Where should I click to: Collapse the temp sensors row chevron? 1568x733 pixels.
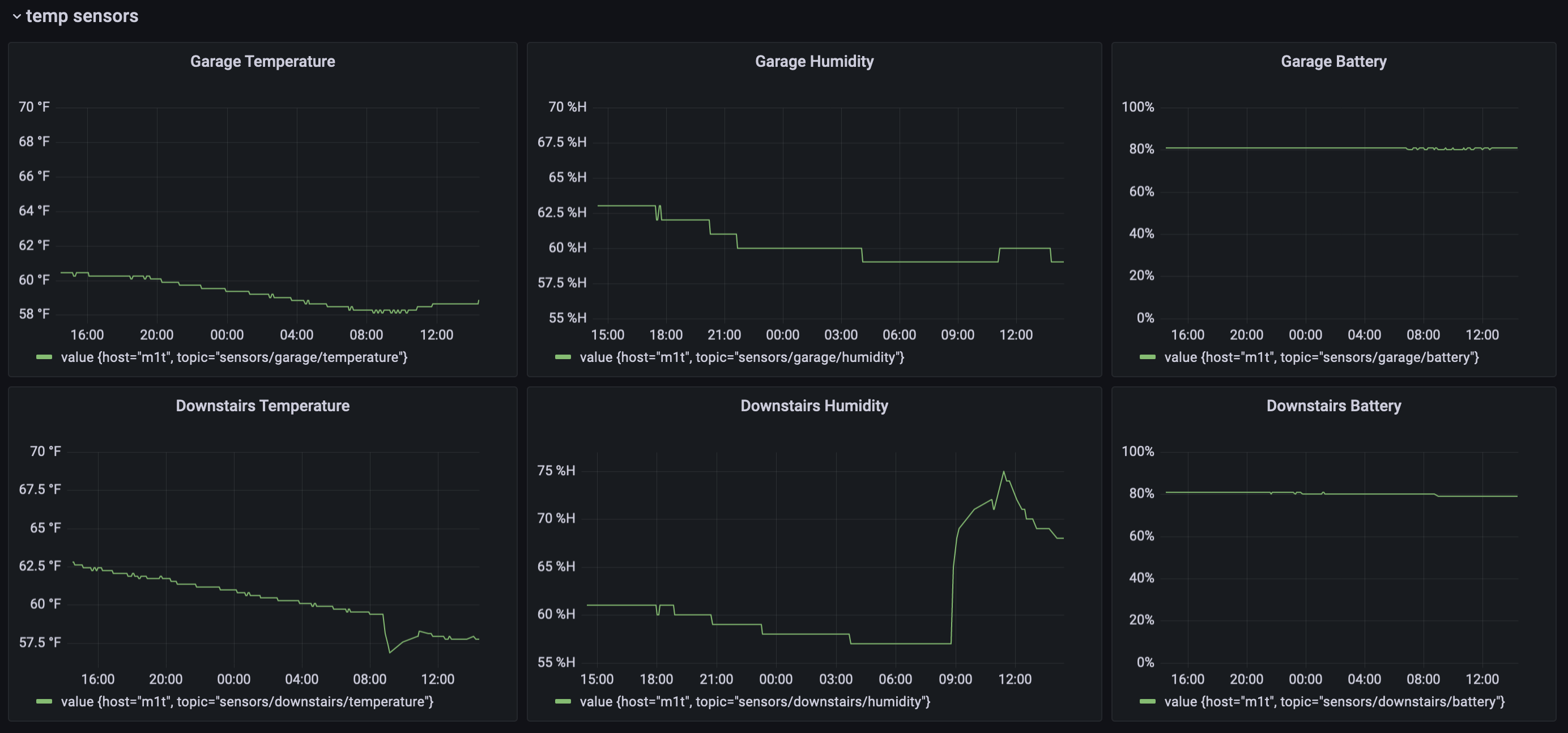16,16
